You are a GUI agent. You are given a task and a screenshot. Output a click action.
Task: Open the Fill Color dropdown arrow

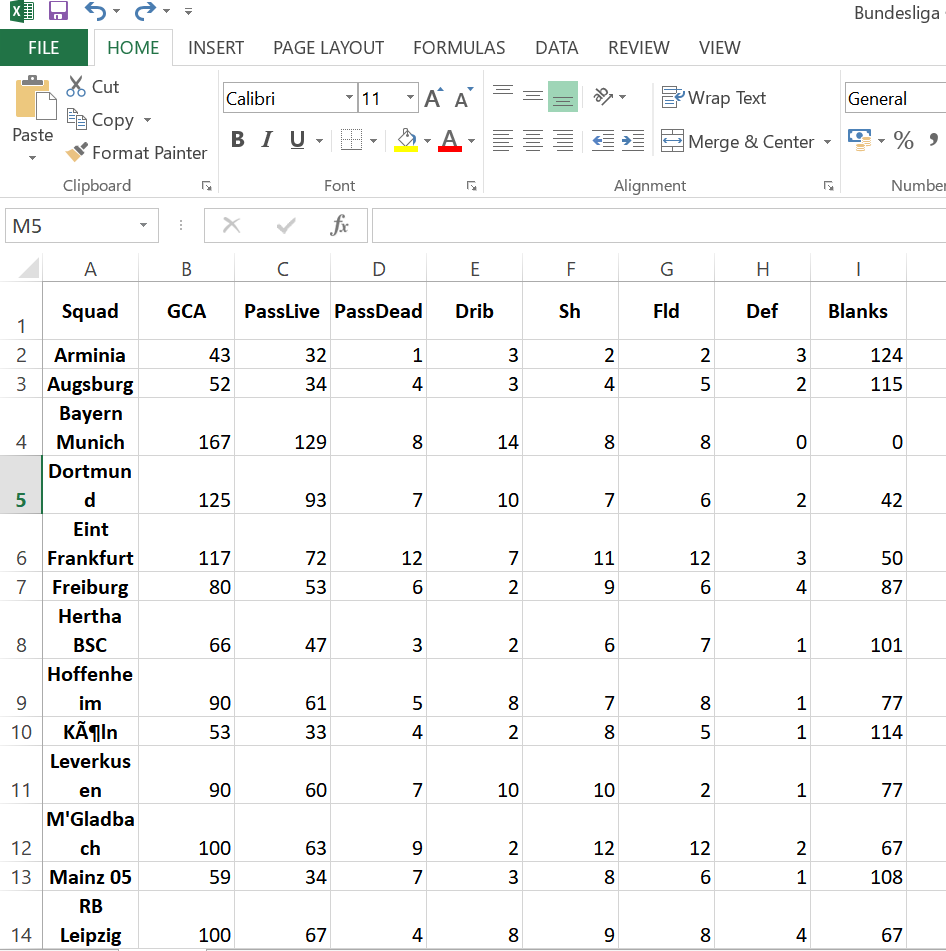click(428, 141)
